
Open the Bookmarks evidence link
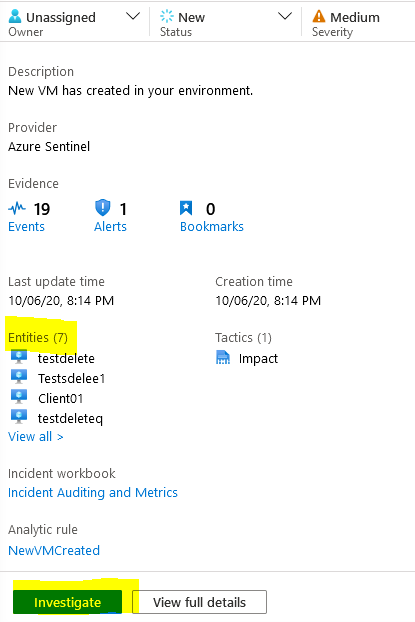[x=212, y=227]
